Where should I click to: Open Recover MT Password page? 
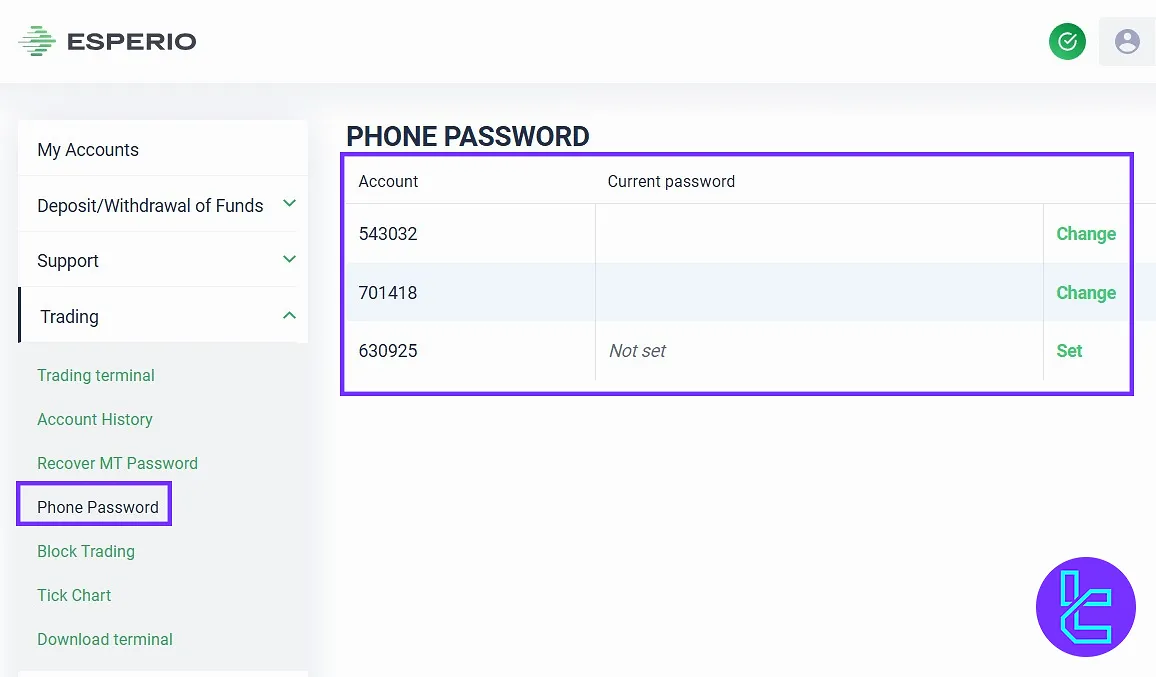[x=117, y=464]
